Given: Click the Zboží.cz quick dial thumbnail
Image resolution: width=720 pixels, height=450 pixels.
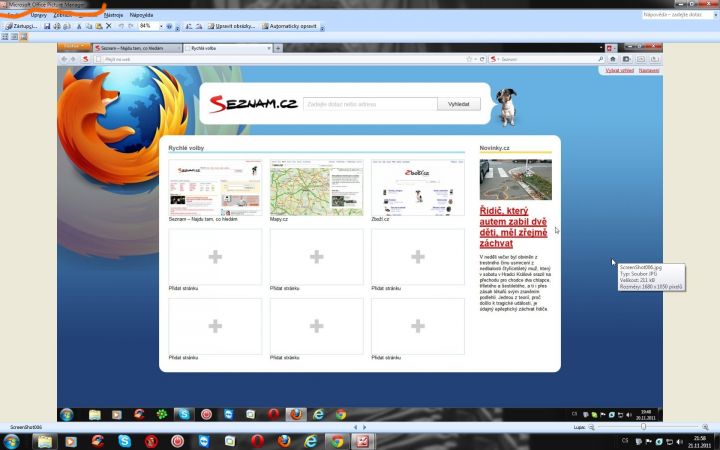Looking at the screenshot, I should click(x=418, y=187).
